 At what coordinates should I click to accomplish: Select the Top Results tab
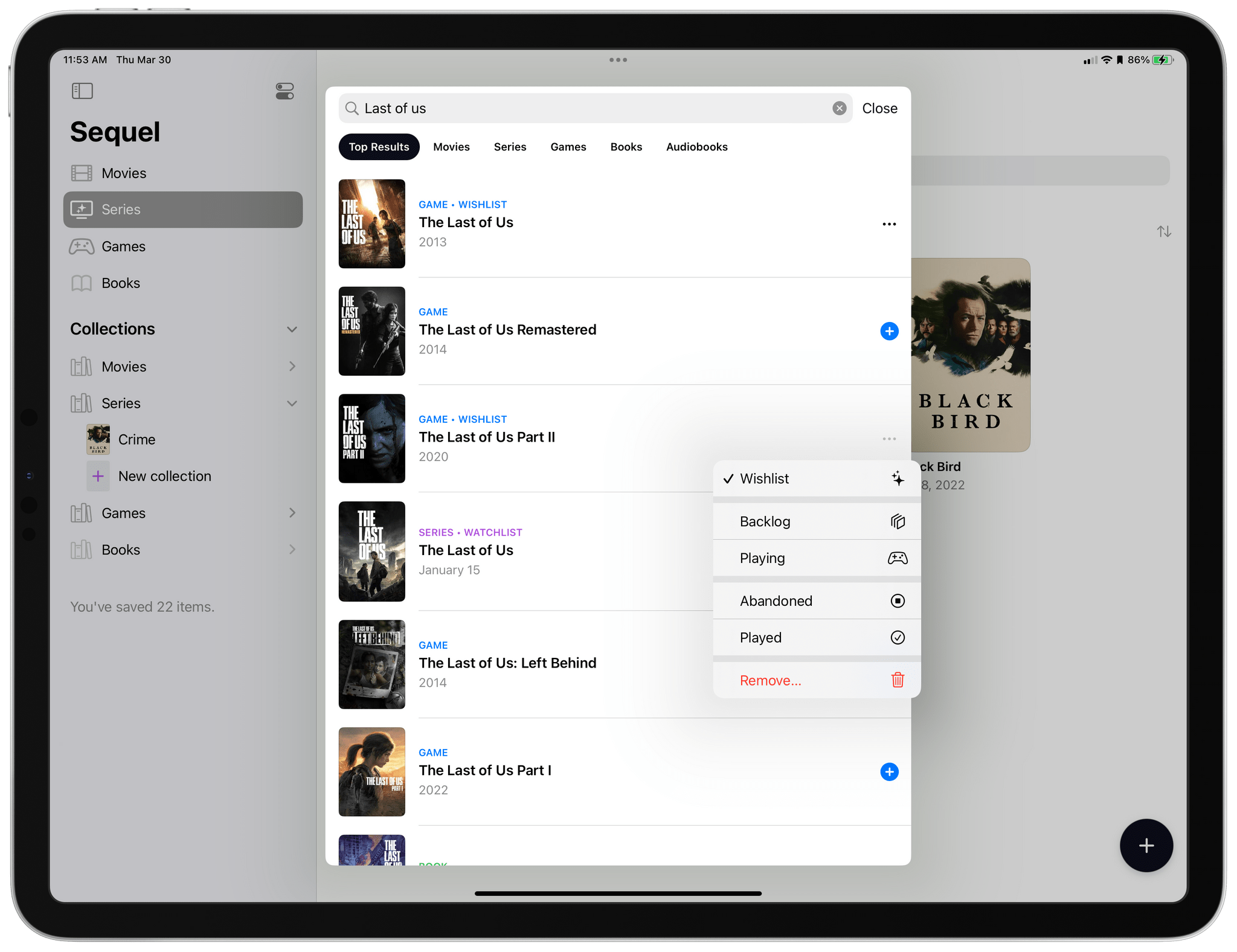(379, 147)
